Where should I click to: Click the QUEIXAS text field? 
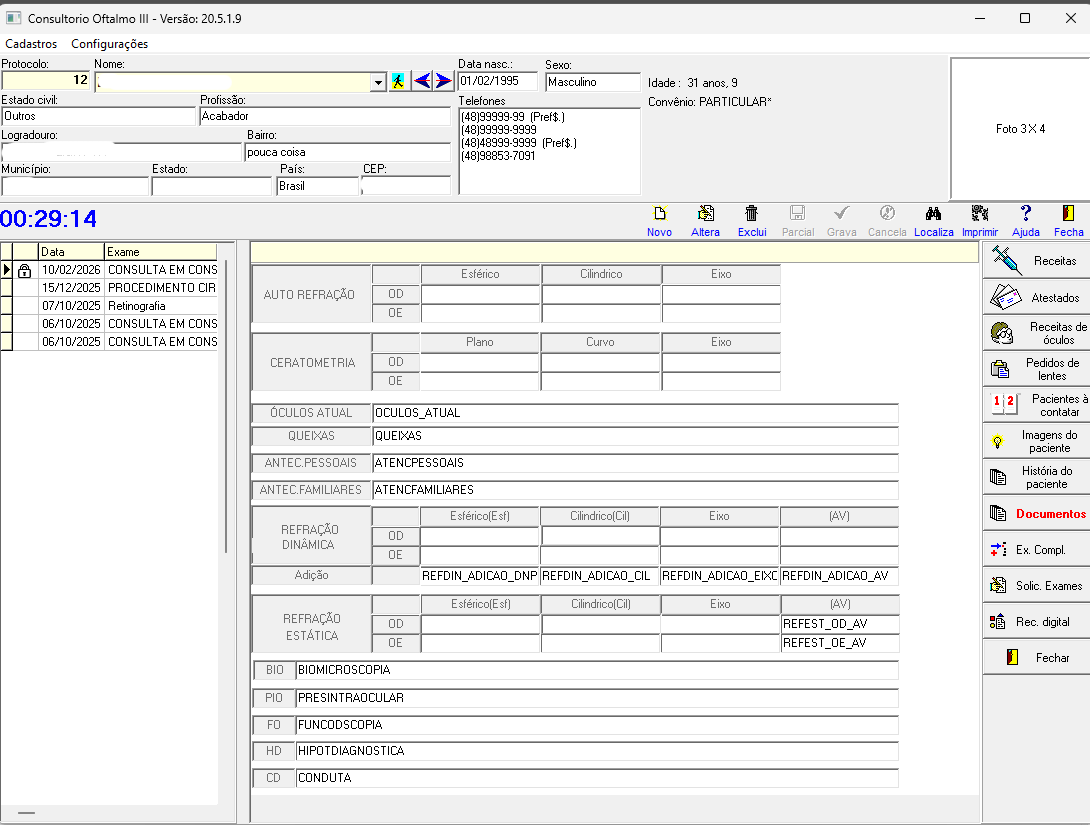[634, 437]
